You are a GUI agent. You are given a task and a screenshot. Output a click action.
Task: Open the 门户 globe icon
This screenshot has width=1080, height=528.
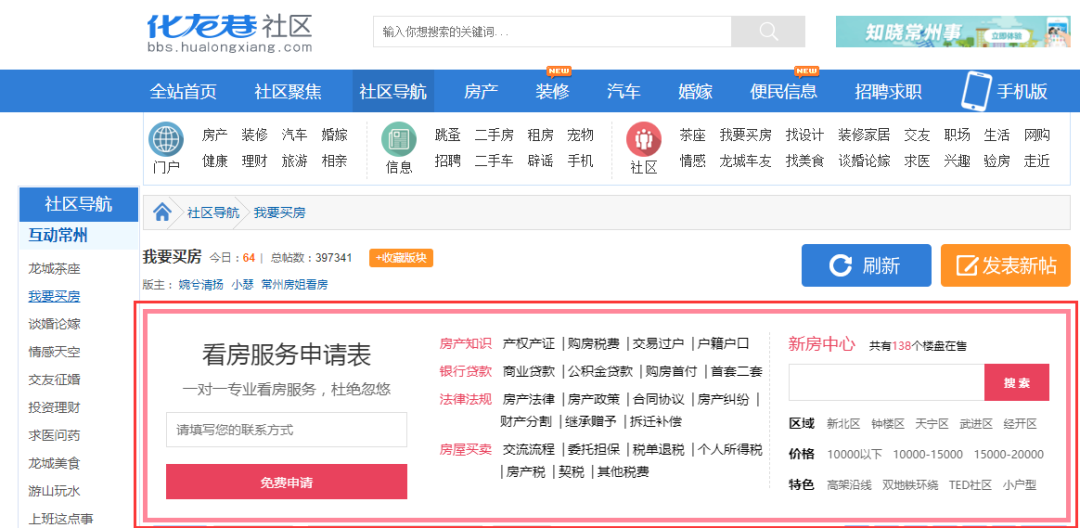[x=166, y=140]
